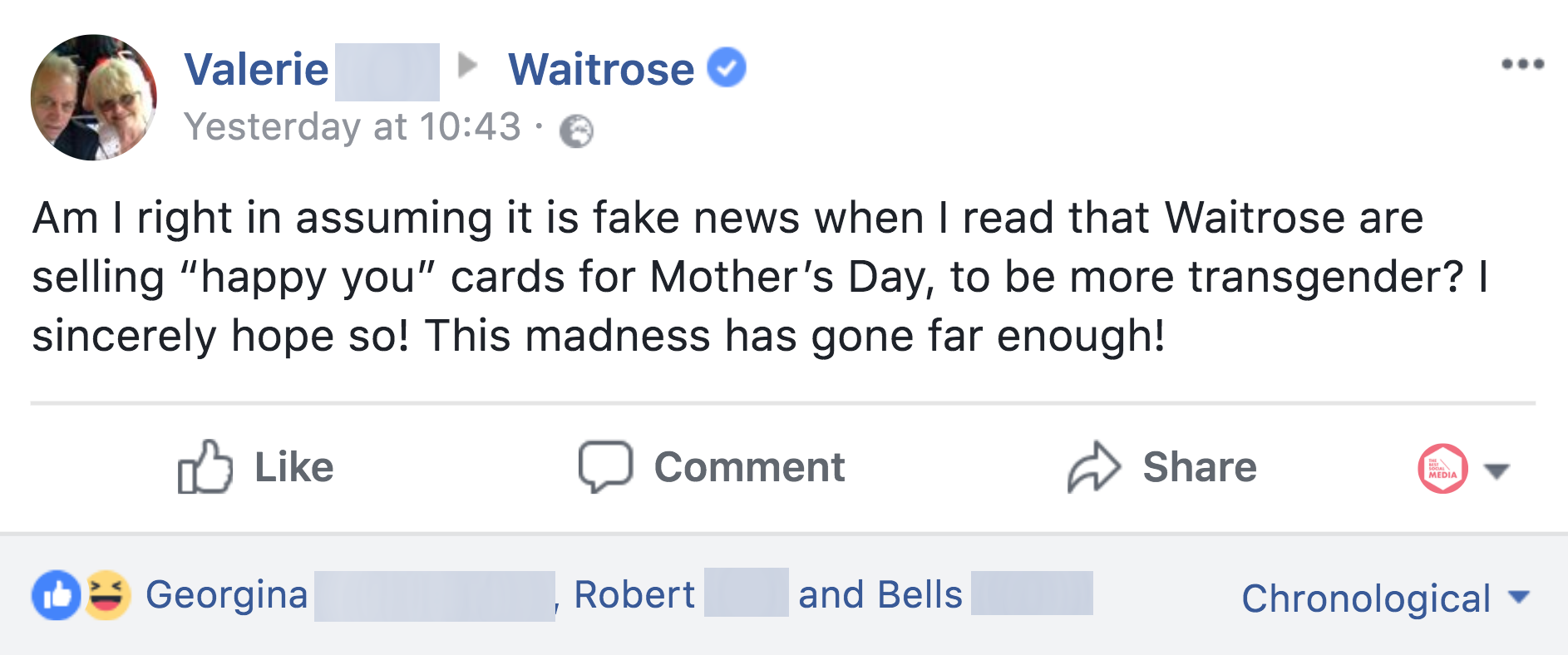Open Valerie's profile picture thumbnail
The height and width of the screenshot is (655, 1568).
tap(94, 97)
